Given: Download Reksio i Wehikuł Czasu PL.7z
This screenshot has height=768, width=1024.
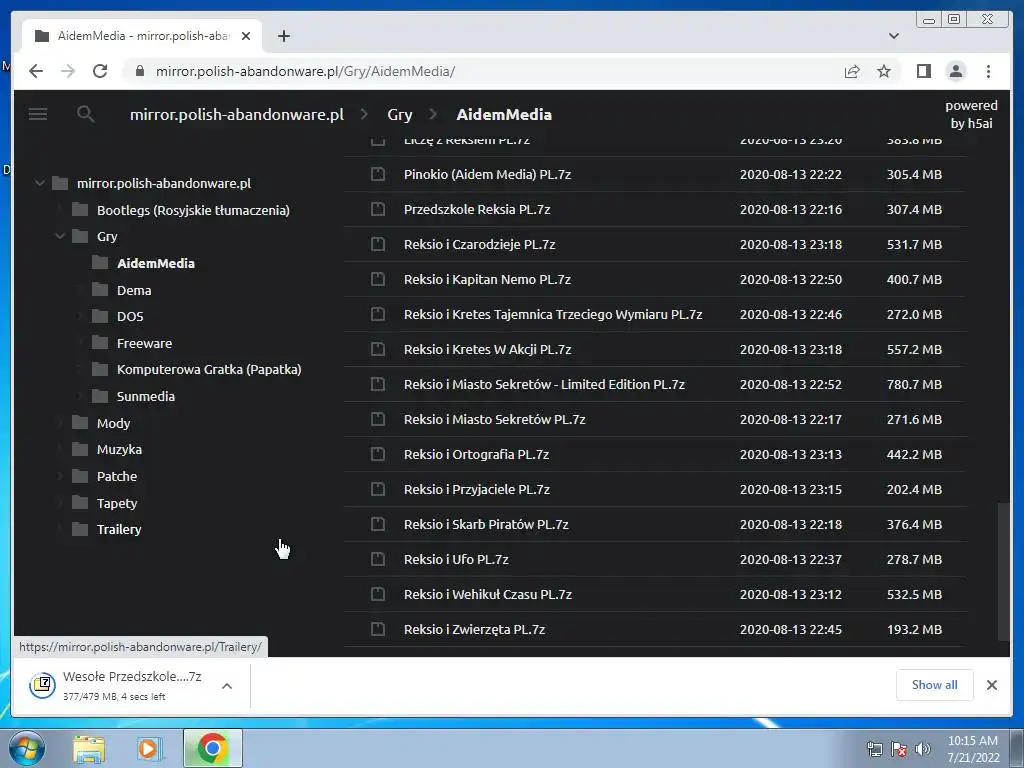Looking at the screenshot, I should click(488, 594).
